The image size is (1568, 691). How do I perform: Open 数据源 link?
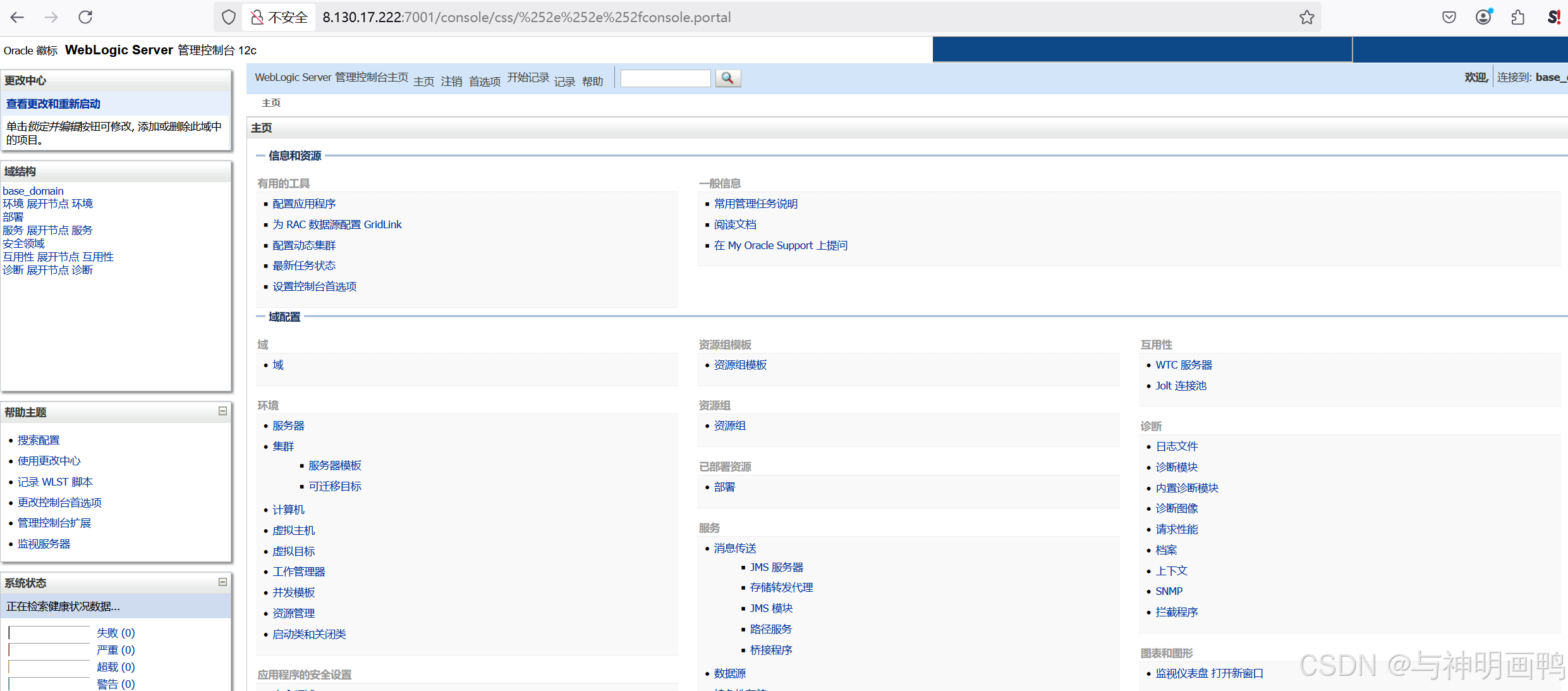pos(730,673)
